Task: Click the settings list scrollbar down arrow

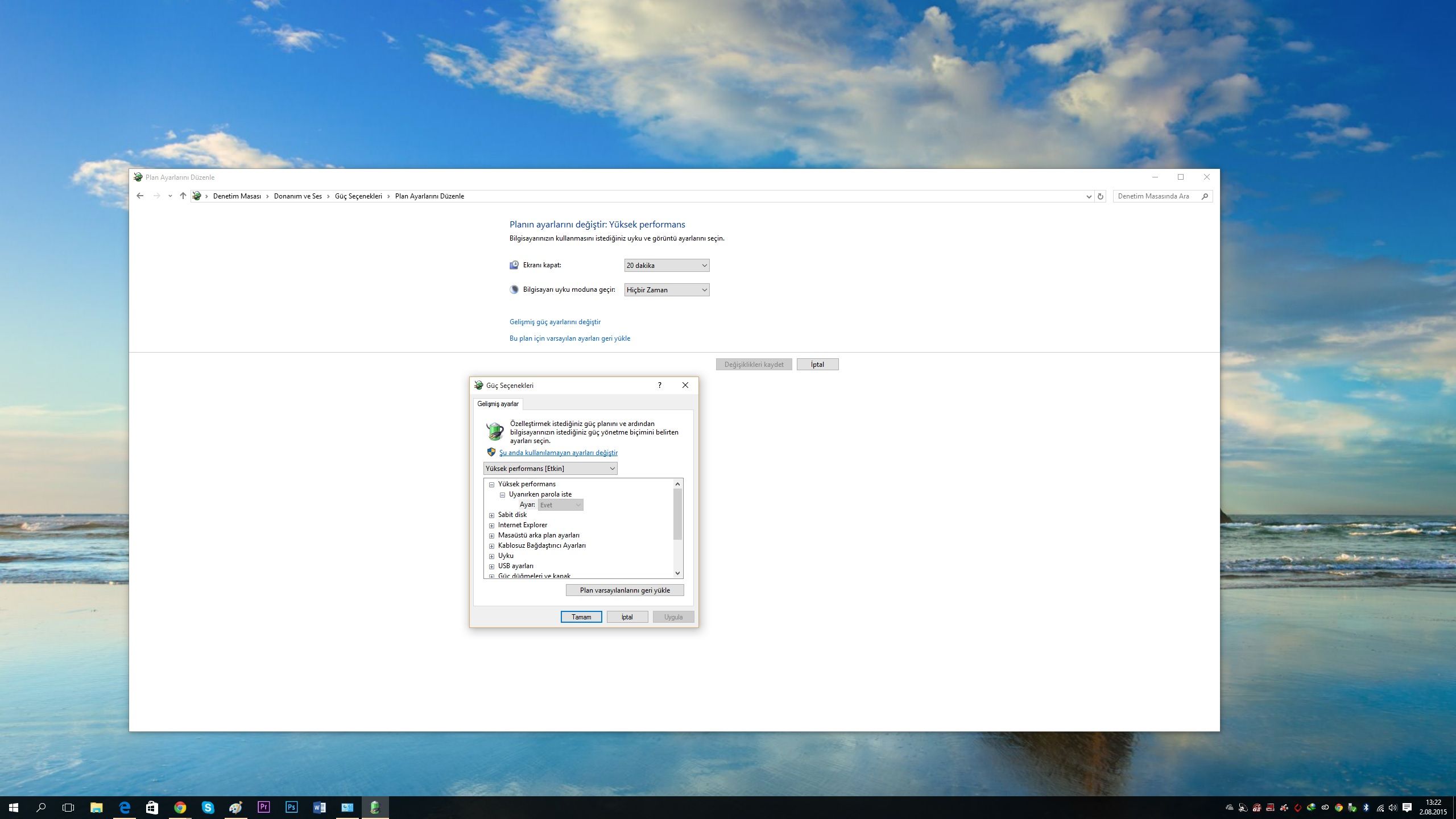Action: click(677, 573)
